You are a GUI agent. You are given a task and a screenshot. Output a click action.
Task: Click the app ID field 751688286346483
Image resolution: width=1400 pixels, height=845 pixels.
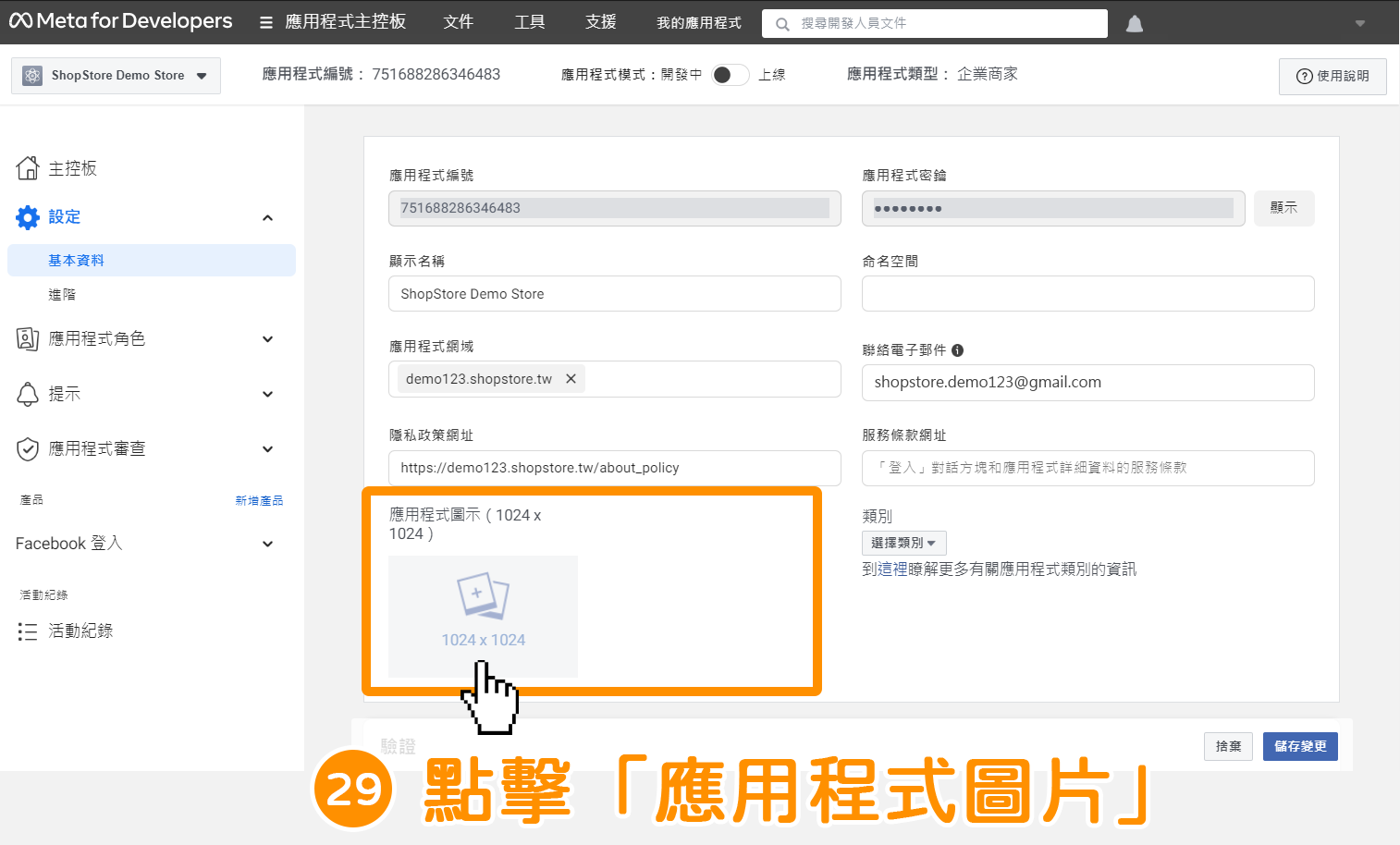coord(615,208)
